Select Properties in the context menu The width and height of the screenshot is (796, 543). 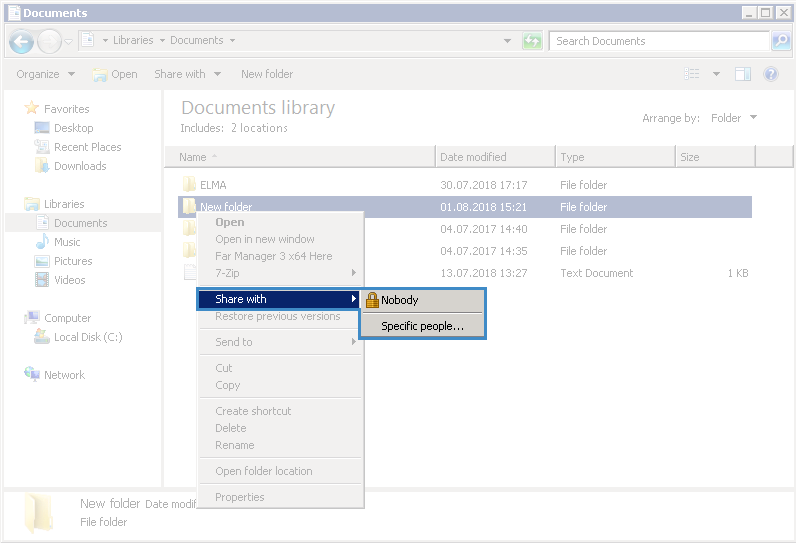click(240, 497)
